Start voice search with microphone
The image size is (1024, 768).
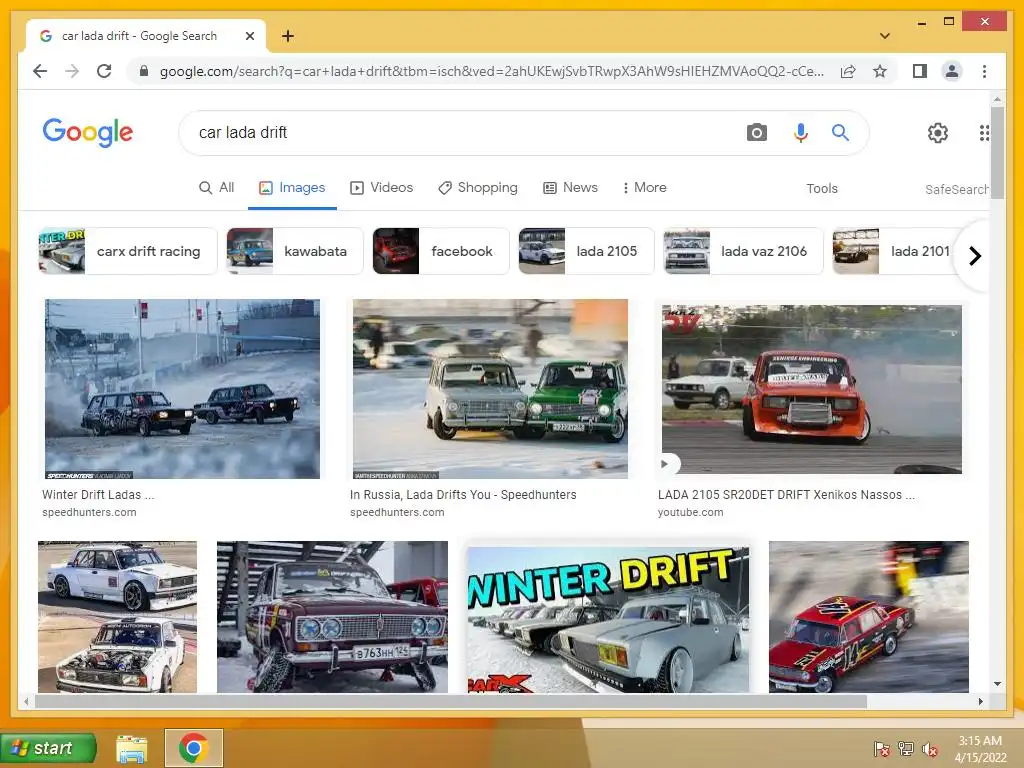(x=801, y=133)
